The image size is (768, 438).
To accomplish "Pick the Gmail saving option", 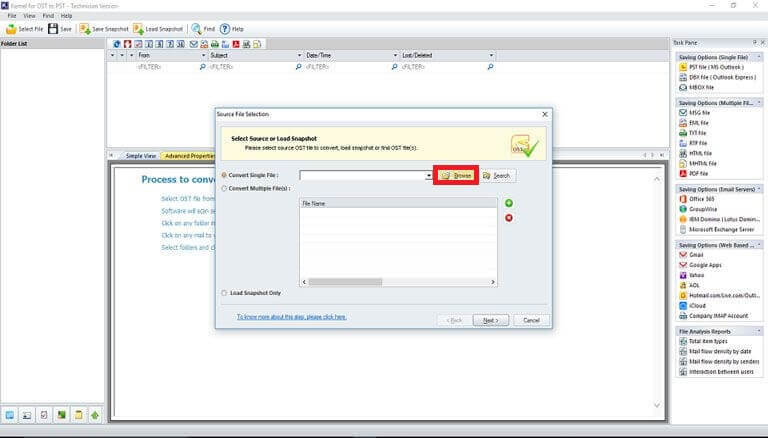I will coord(696,255).
